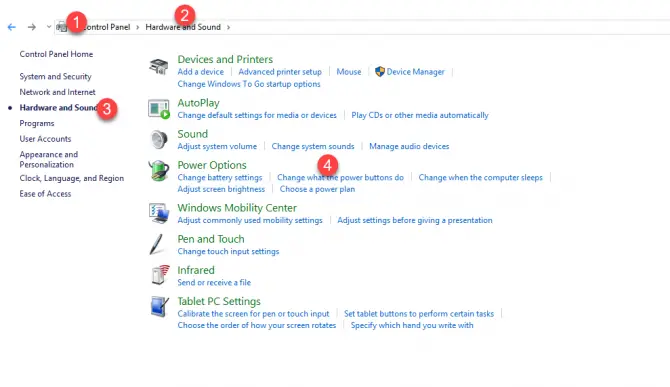Open Tablet PC Settings heading

click(219, 302)
